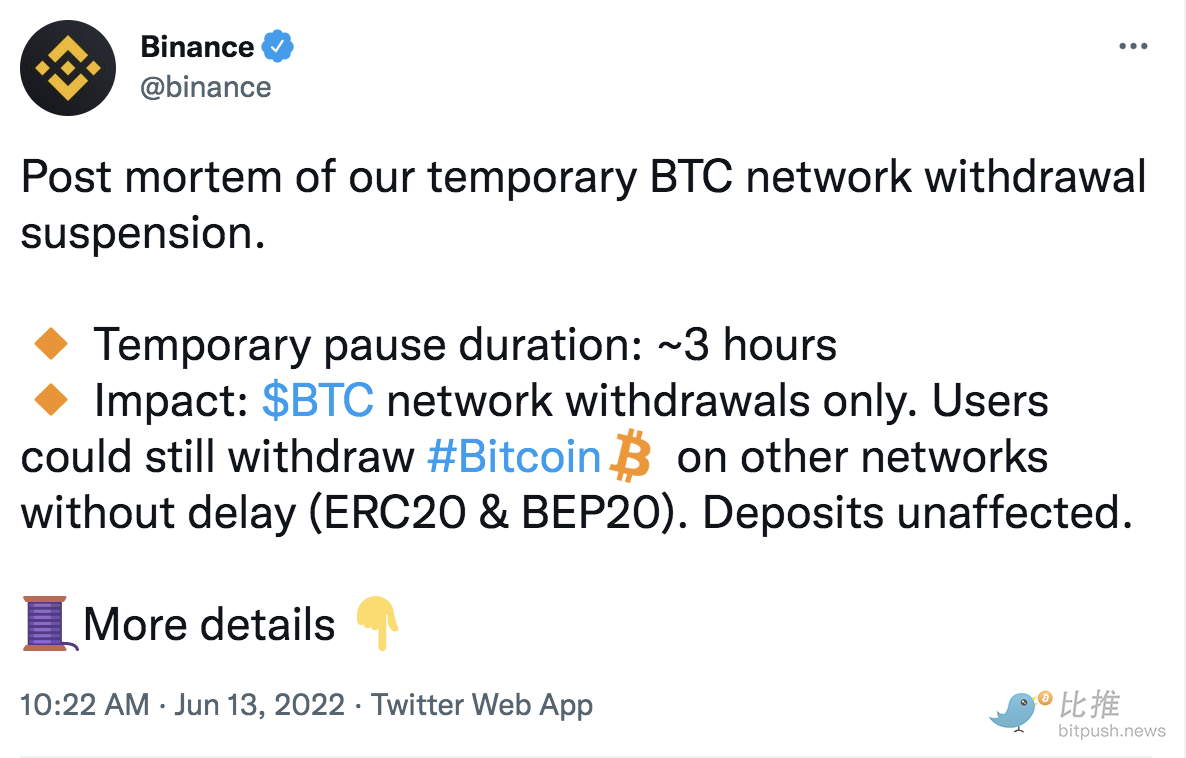1186x758 pixels.
Task: Click the Jun 13, 2022 date
Action: (x=259, y=705)
